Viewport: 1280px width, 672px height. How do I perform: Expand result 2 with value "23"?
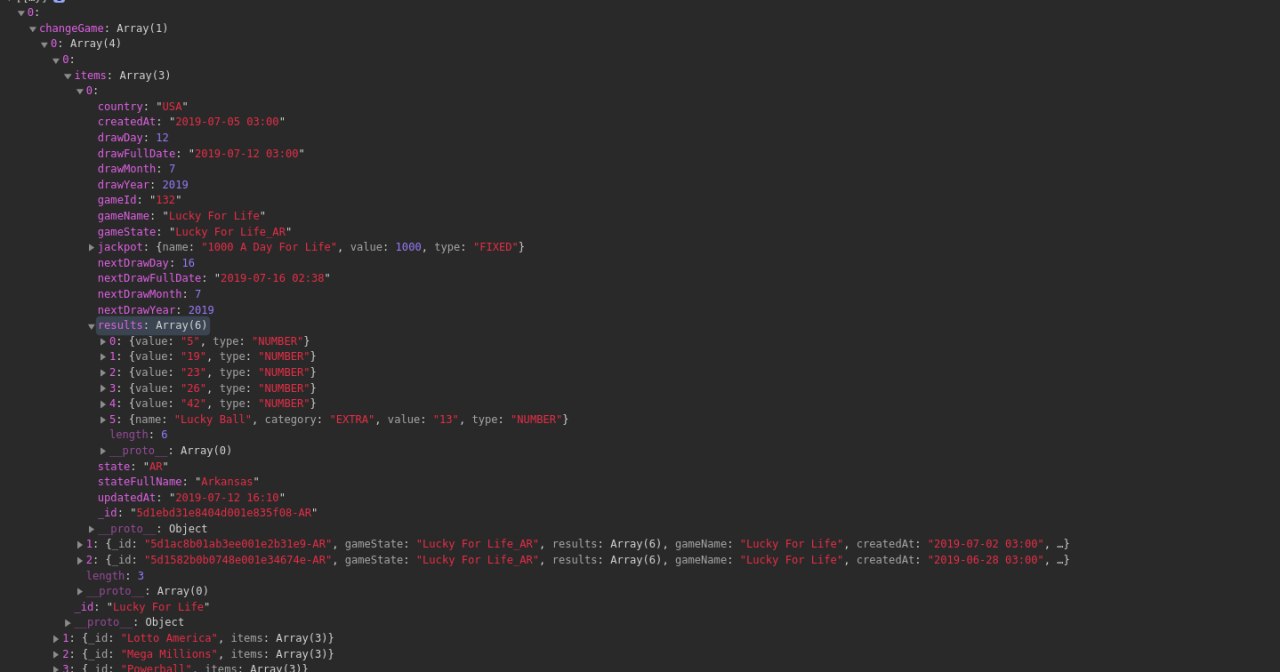[103, 373]
